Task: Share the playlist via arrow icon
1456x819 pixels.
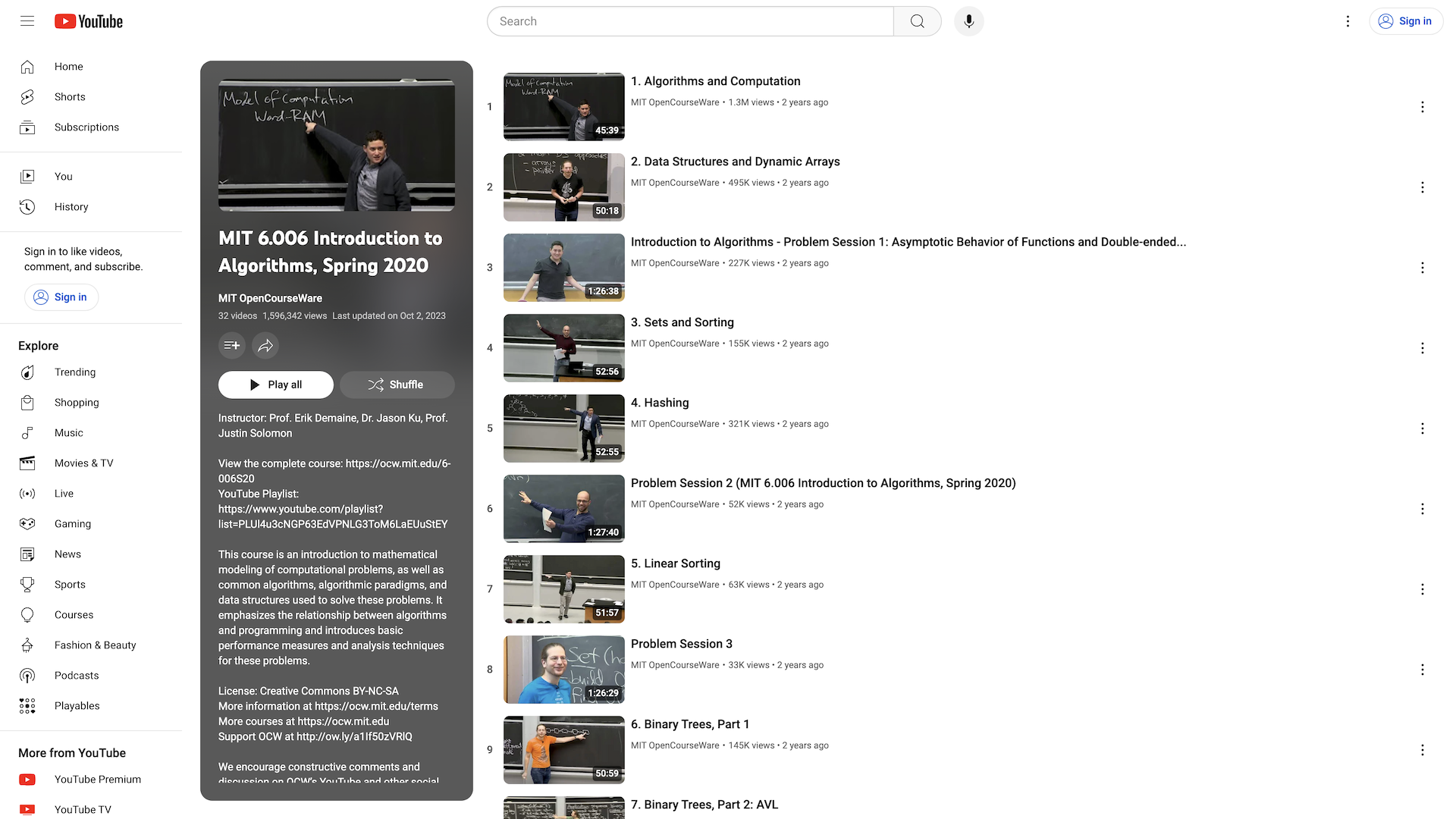Action: pos(265,346)
